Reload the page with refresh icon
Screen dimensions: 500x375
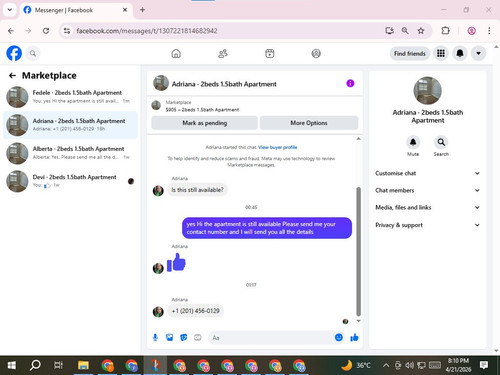pos(46,31)
